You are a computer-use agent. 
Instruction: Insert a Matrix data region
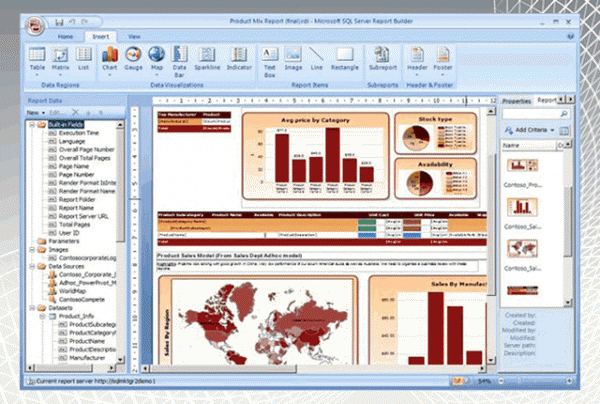(x=60, y=60)
